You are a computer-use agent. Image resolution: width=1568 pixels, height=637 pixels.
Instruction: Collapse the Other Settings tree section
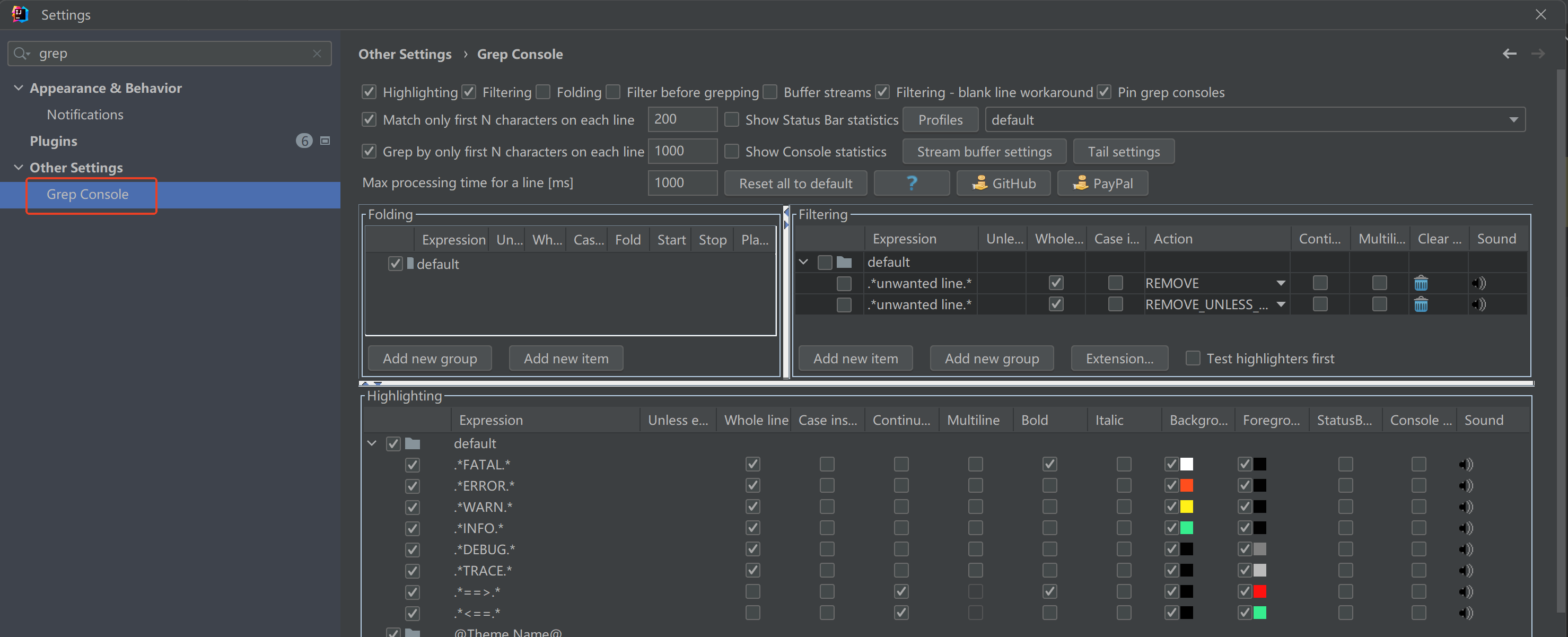tap(18, 168)
